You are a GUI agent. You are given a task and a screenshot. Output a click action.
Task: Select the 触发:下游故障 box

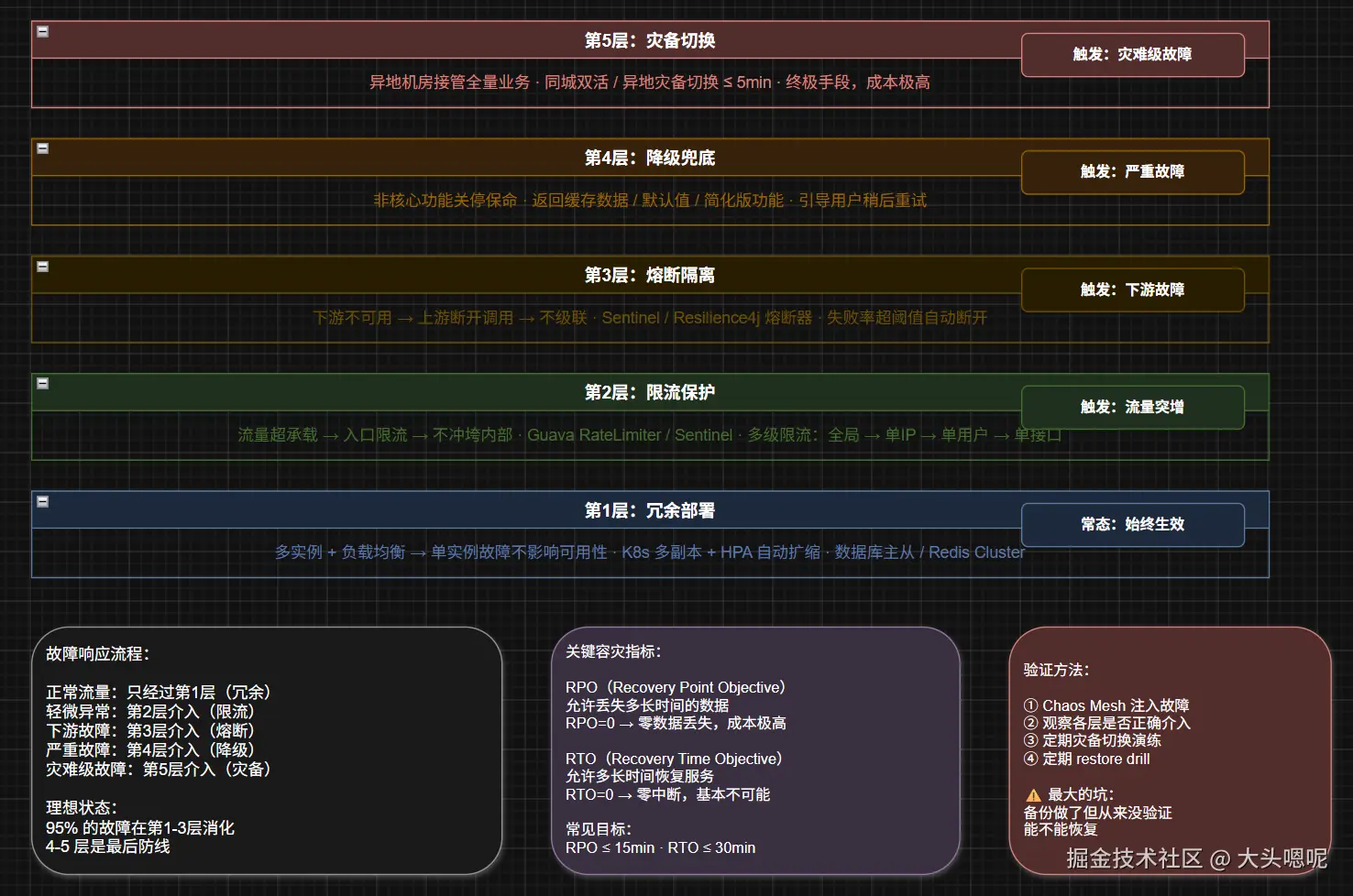point(1133,290)
